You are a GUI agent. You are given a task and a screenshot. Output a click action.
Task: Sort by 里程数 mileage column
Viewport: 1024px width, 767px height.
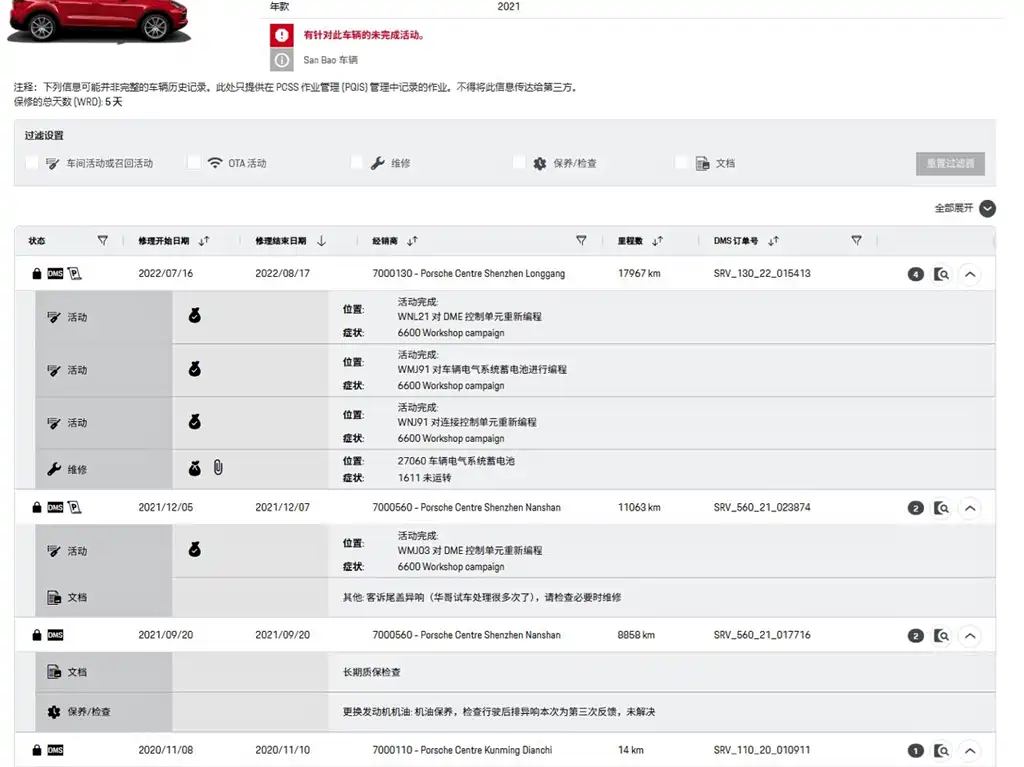tap(658, 240)
